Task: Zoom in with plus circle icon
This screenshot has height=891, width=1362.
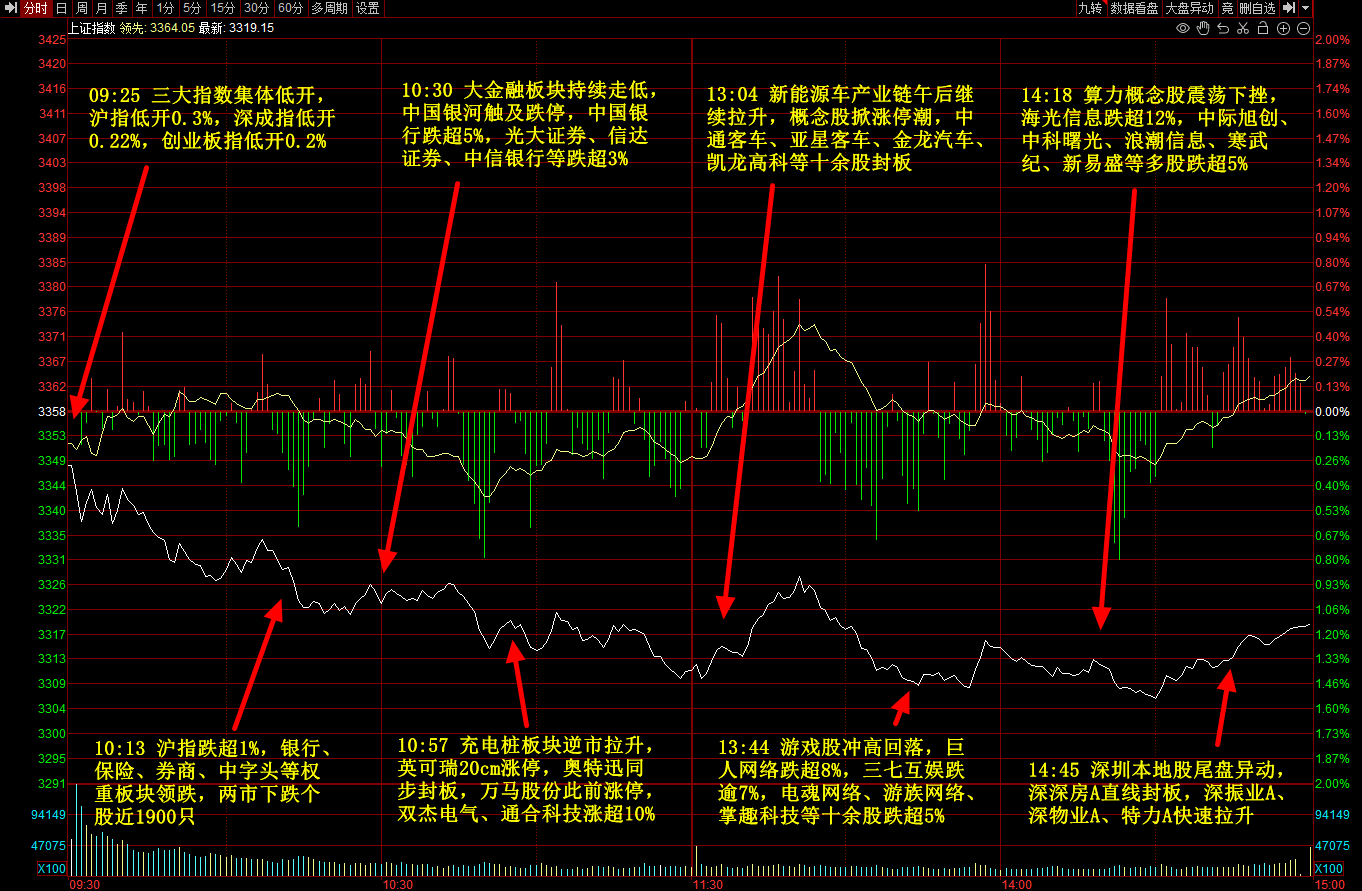Action: 1283,28
